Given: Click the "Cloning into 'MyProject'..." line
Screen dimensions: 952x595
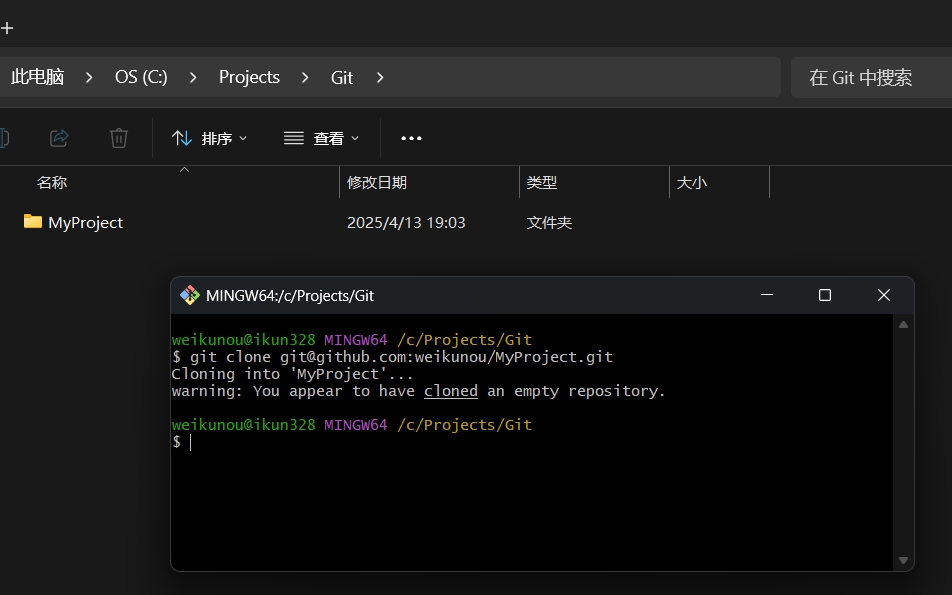Looking at the screenshot, I should pos(293,374).
